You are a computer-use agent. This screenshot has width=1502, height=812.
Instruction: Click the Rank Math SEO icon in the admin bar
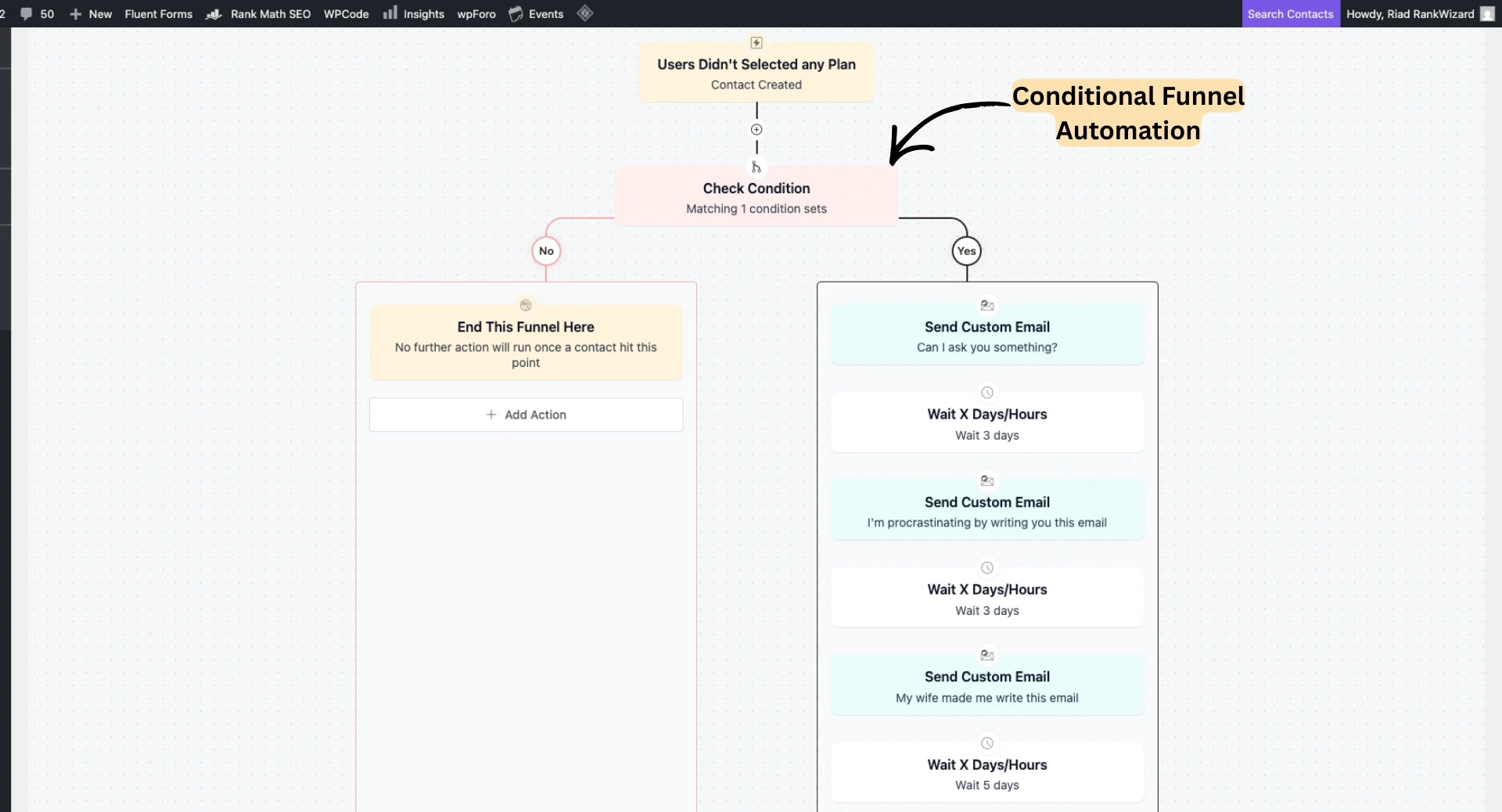pyautogui.click(x=213, y=13)
